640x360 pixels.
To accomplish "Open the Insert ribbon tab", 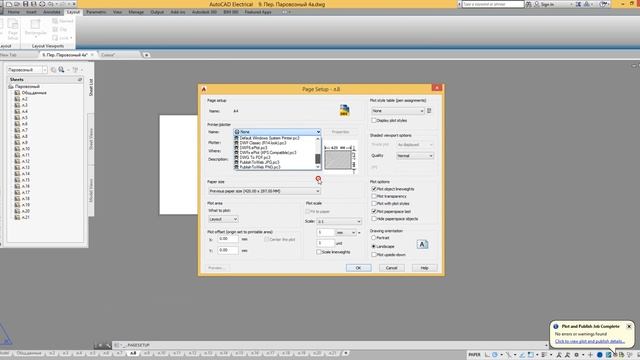I will [x=31, y=12].
